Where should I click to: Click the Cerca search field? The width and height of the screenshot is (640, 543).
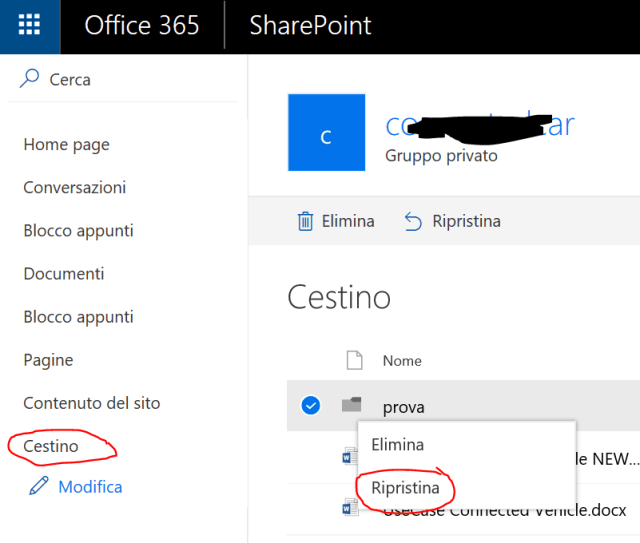tap(130, 79)
